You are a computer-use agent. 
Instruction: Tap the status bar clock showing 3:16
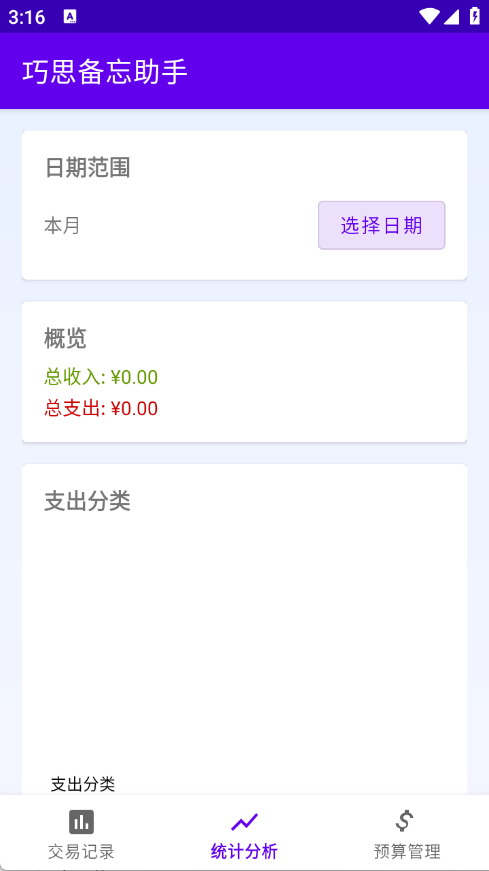click(x=27, y=17)
